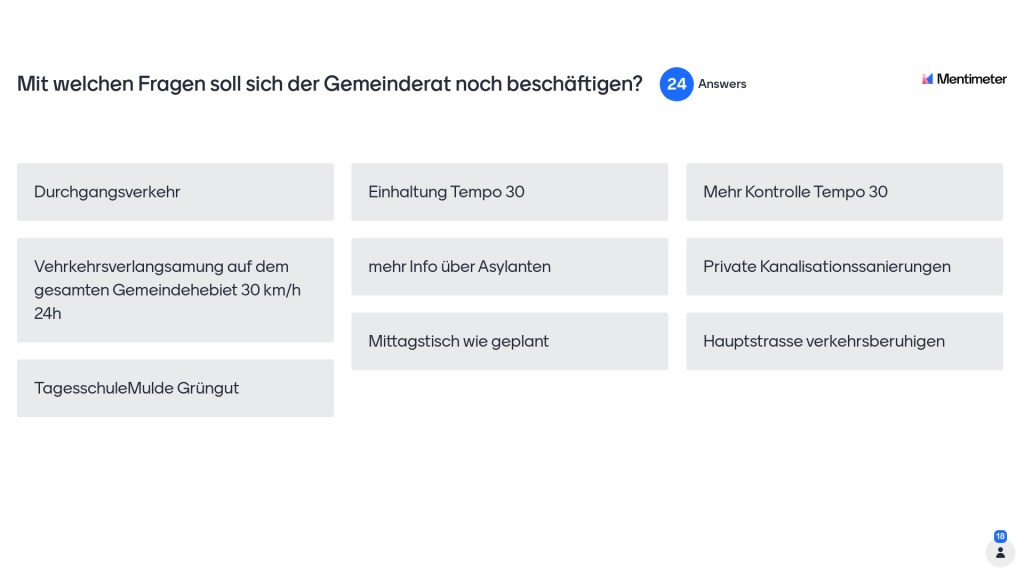Click the blue 24 answers badge
The image size is (1024, 576).
677,84
